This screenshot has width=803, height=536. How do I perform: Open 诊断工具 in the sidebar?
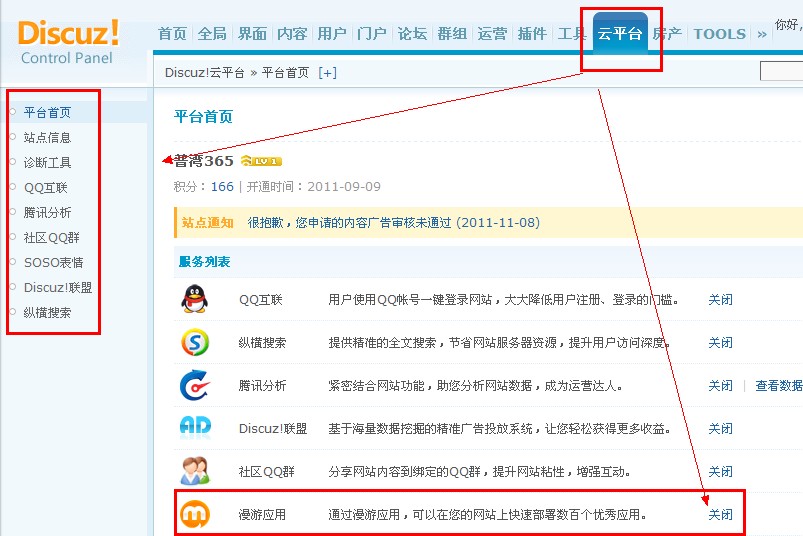[x=47, y=162]
